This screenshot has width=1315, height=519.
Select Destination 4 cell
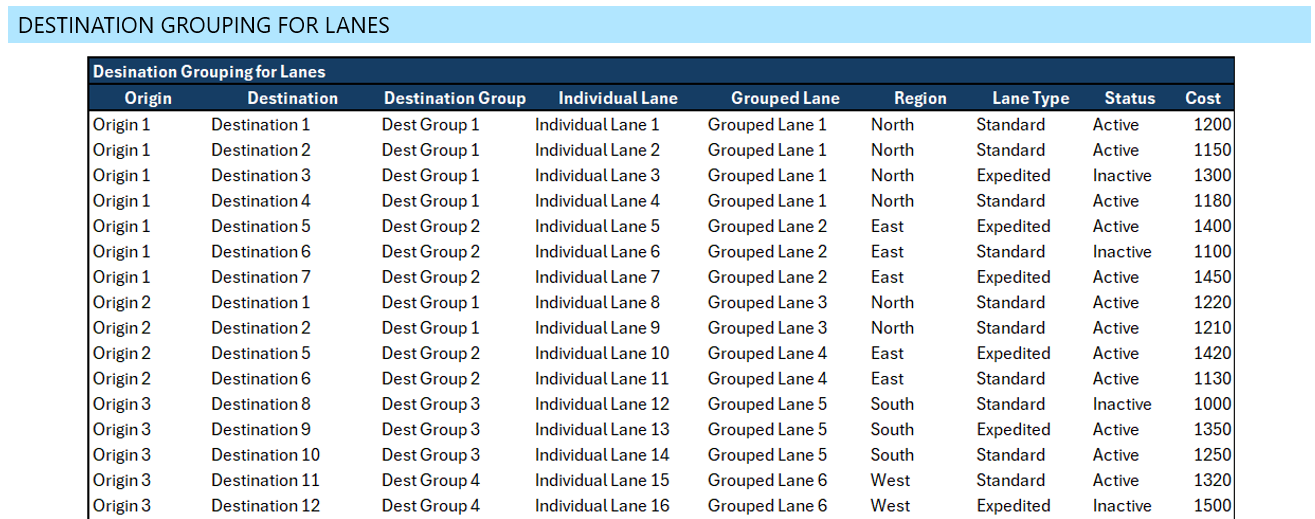click(261, 201)
